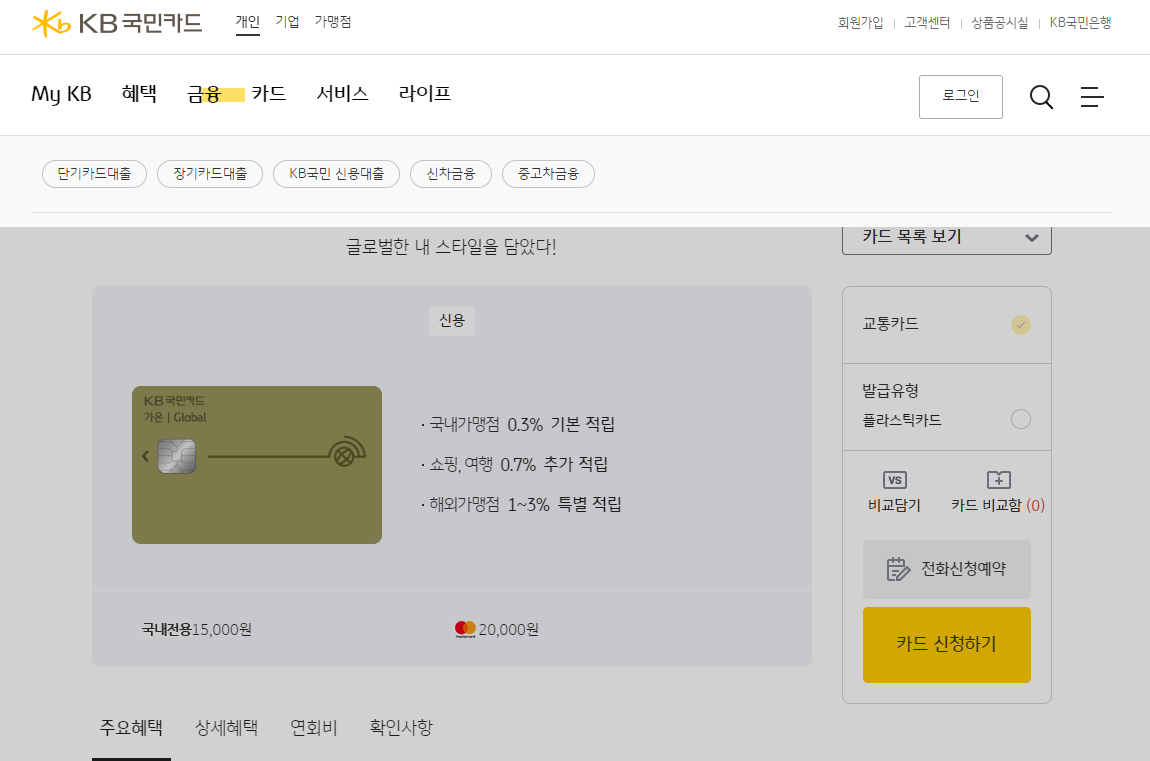Switch to the 기업 section
The height and width of the screenshot is (761, 1150).
tap(288, 23)
